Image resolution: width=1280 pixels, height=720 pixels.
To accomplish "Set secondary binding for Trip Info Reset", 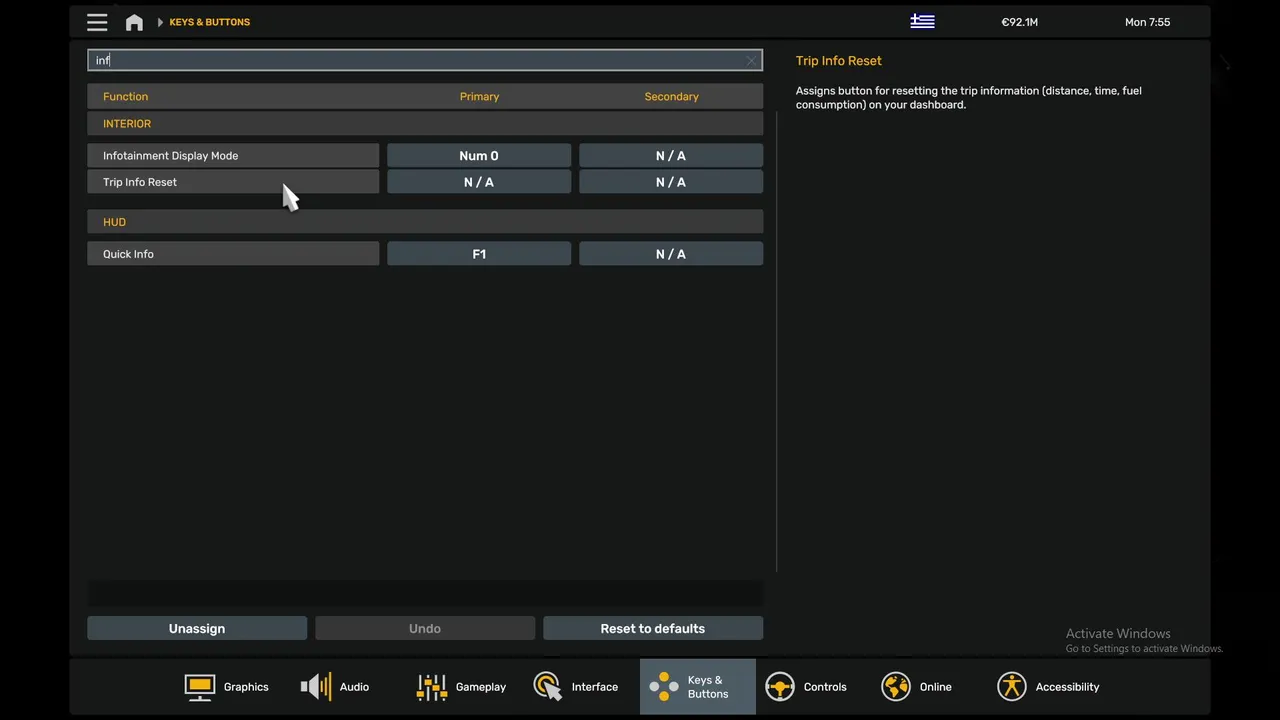I will pos(671,182).
